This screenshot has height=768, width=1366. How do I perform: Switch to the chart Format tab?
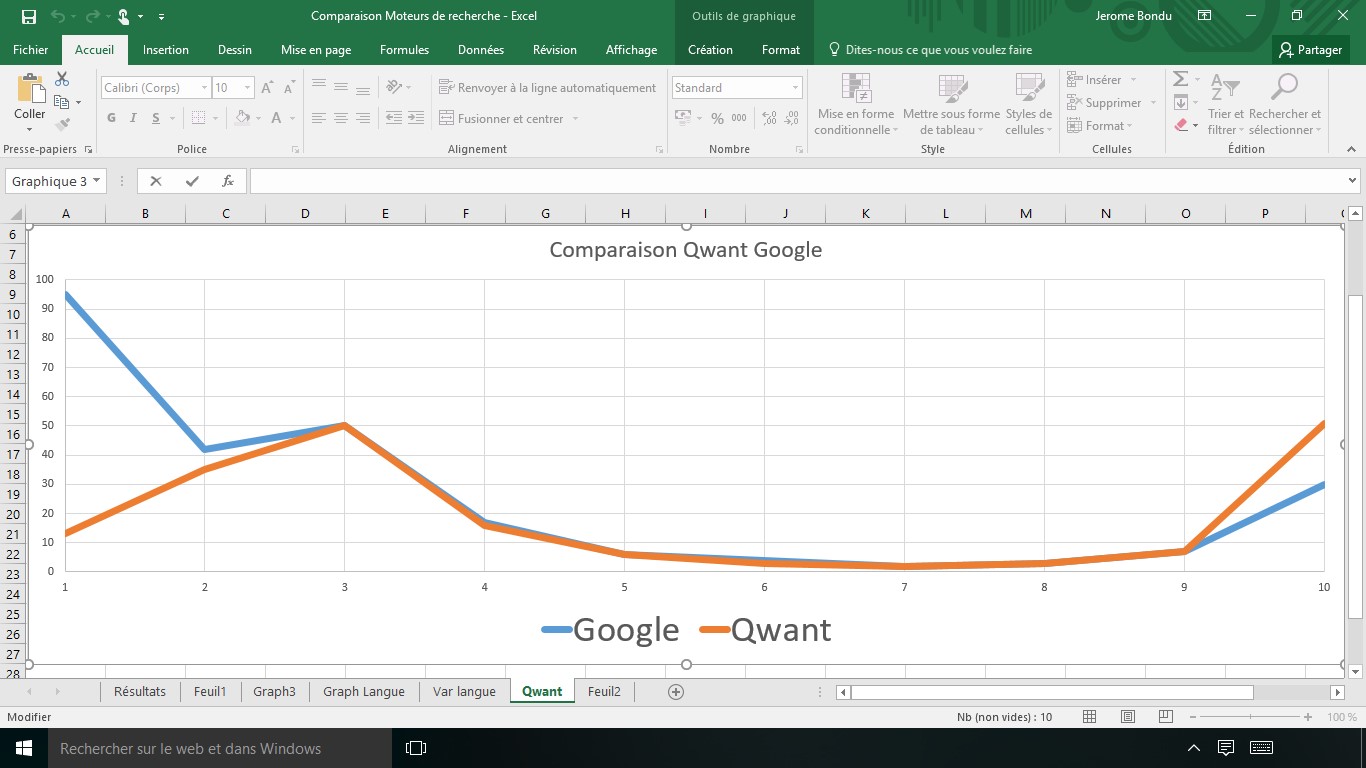[781, 50]
